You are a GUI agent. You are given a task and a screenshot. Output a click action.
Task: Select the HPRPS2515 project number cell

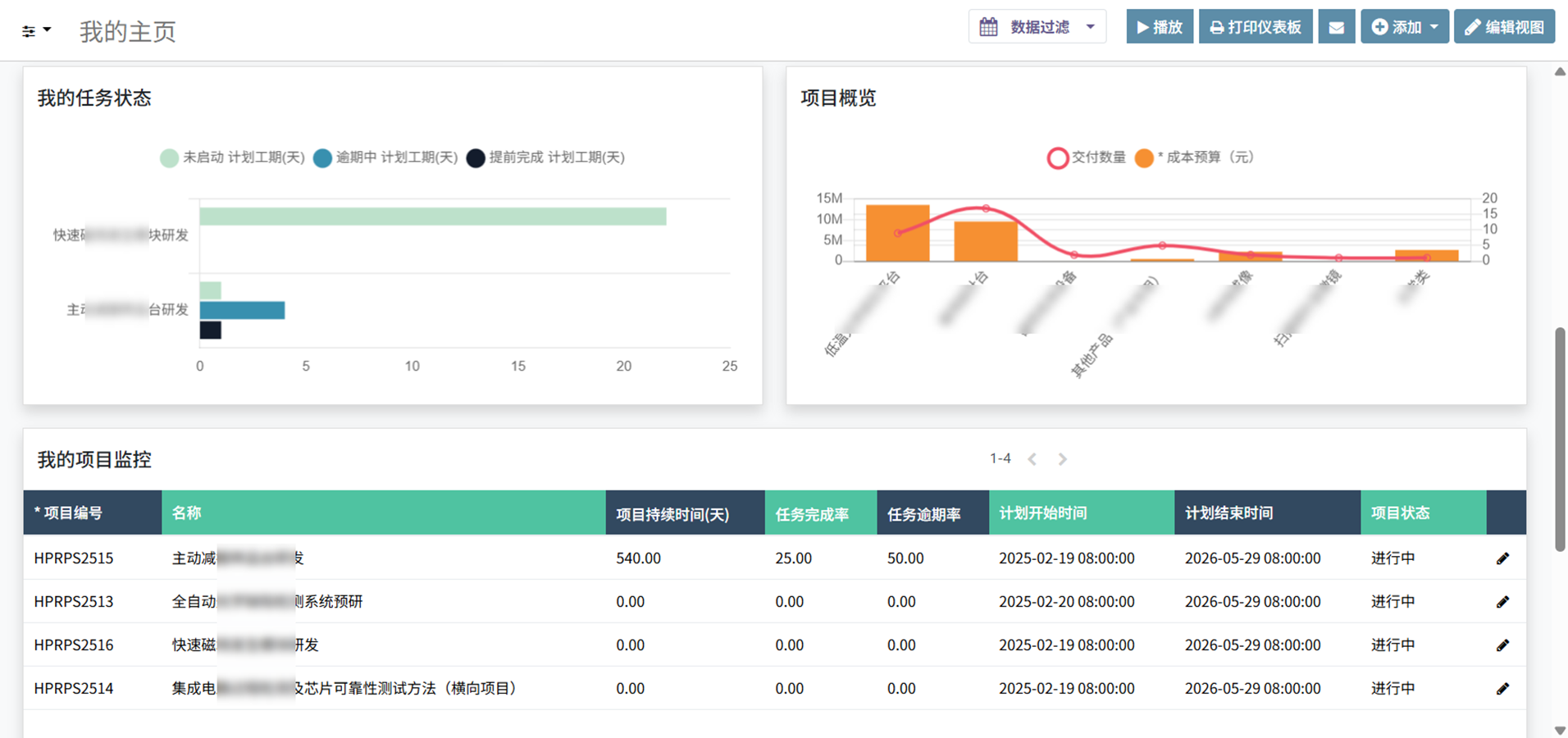point(74,558)
